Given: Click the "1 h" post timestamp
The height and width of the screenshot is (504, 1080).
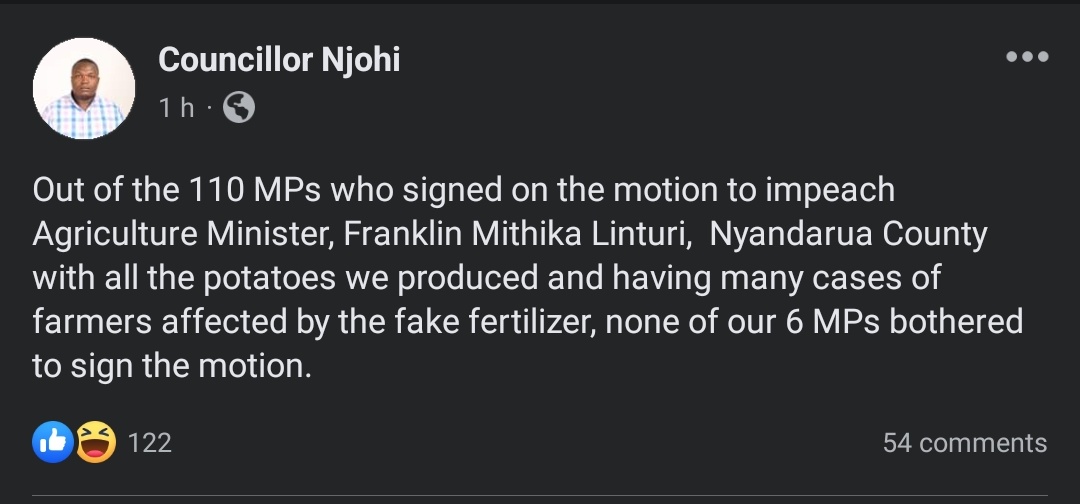Looking at the screenshot, I should click(x=176, y=108).
